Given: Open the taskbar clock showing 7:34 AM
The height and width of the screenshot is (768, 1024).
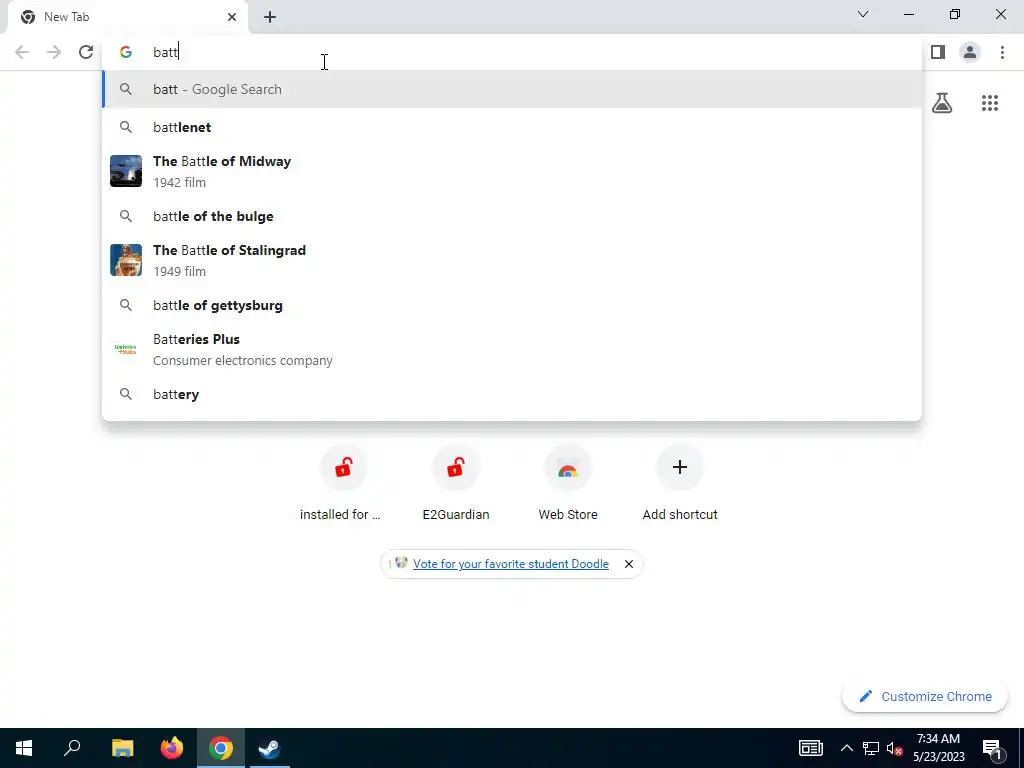Looking at the screenshot, I should pos(938,748).
